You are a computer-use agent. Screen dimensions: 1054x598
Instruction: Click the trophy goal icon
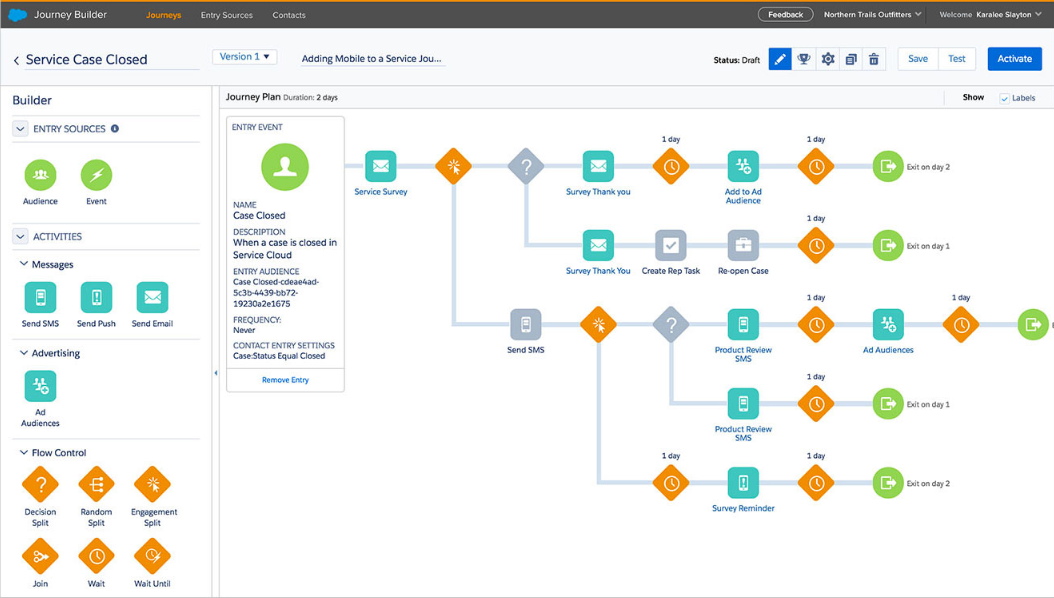point(803,59)
